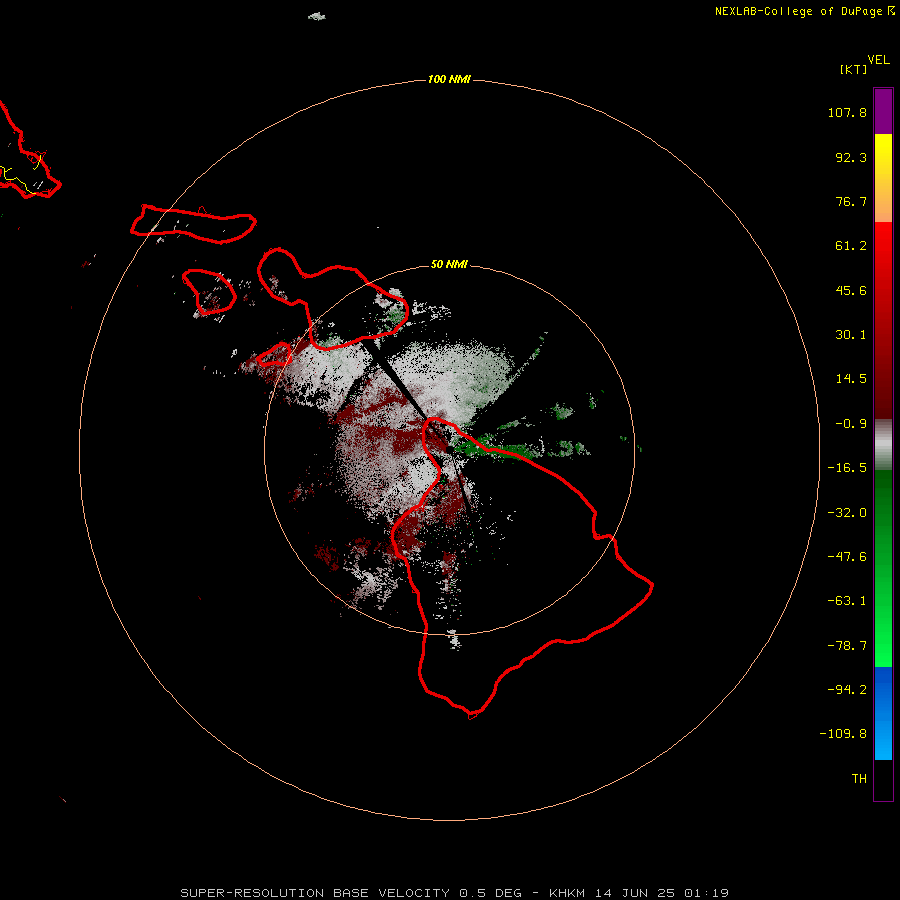
Task: Click the TH threshold label
Action: [x=859, y=778]
